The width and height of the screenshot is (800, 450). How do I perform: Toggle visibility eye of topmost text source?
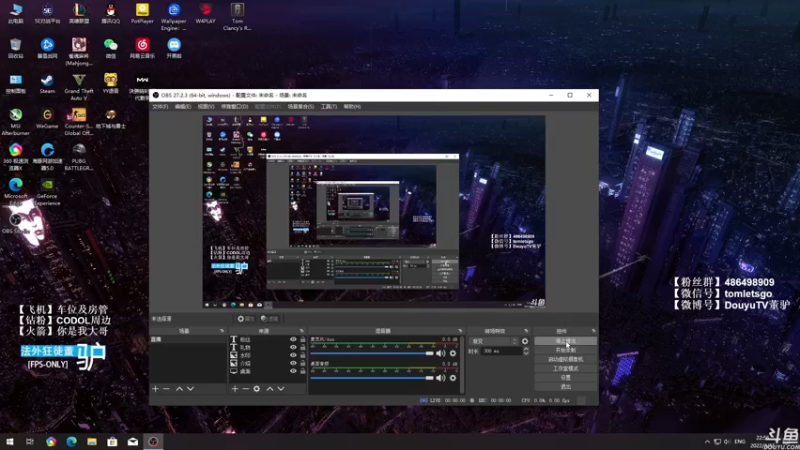pyautogui.click(x=293, y=339)
